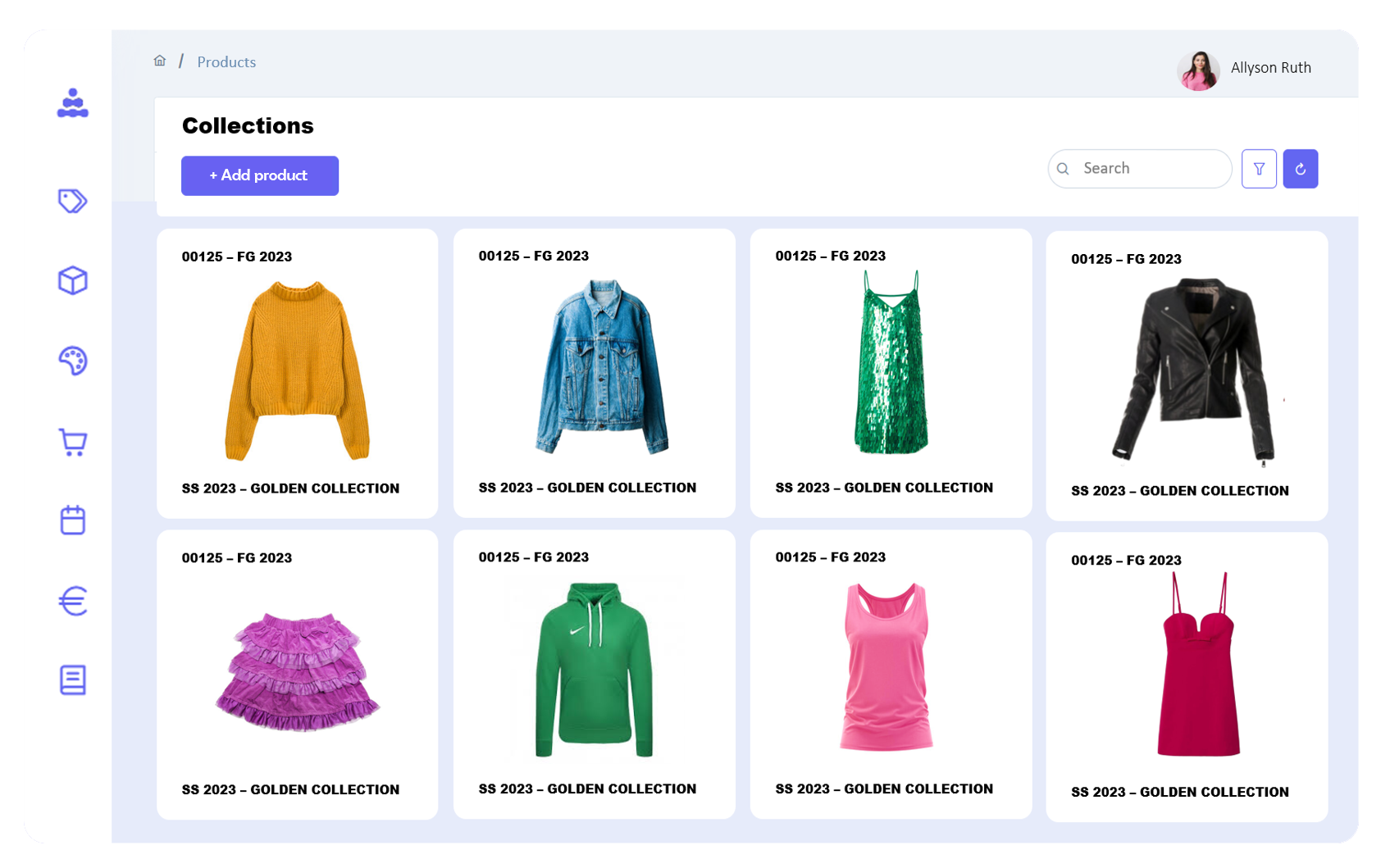The image size is (1381, 868).
Task: Click the search magnifier icon
Action: pyautogui.click(x=1063, y=168)
